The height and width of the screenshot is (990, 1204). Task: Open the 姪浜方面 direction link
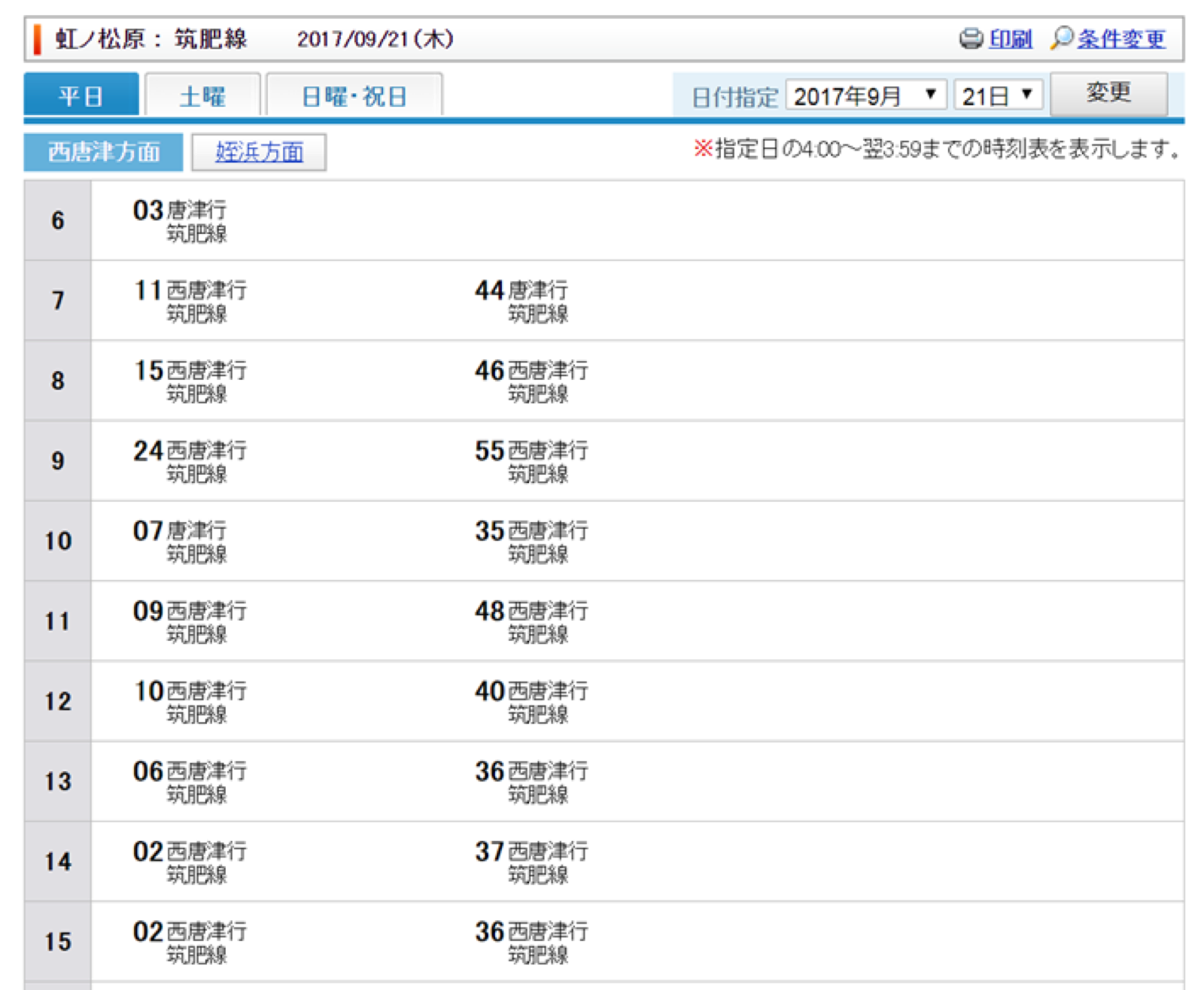click(x=259, y=152)
